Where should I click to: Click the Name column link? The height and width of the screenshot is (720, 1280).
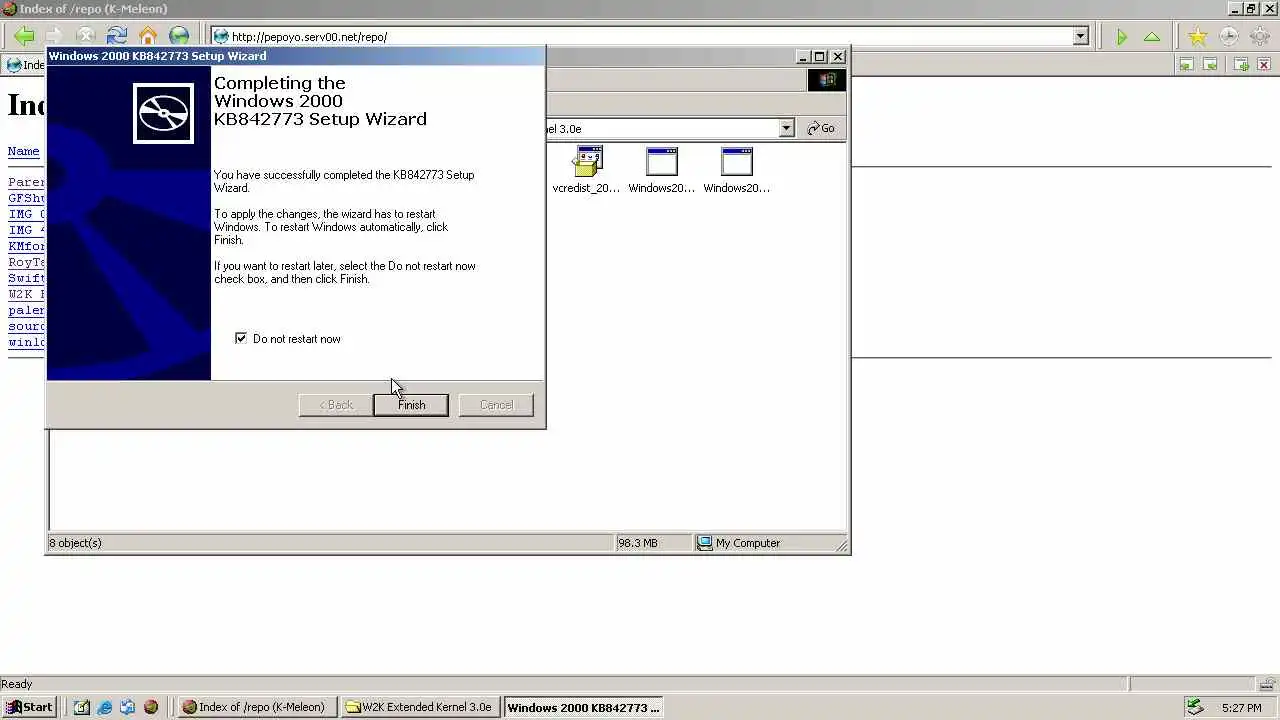[24, 152]
